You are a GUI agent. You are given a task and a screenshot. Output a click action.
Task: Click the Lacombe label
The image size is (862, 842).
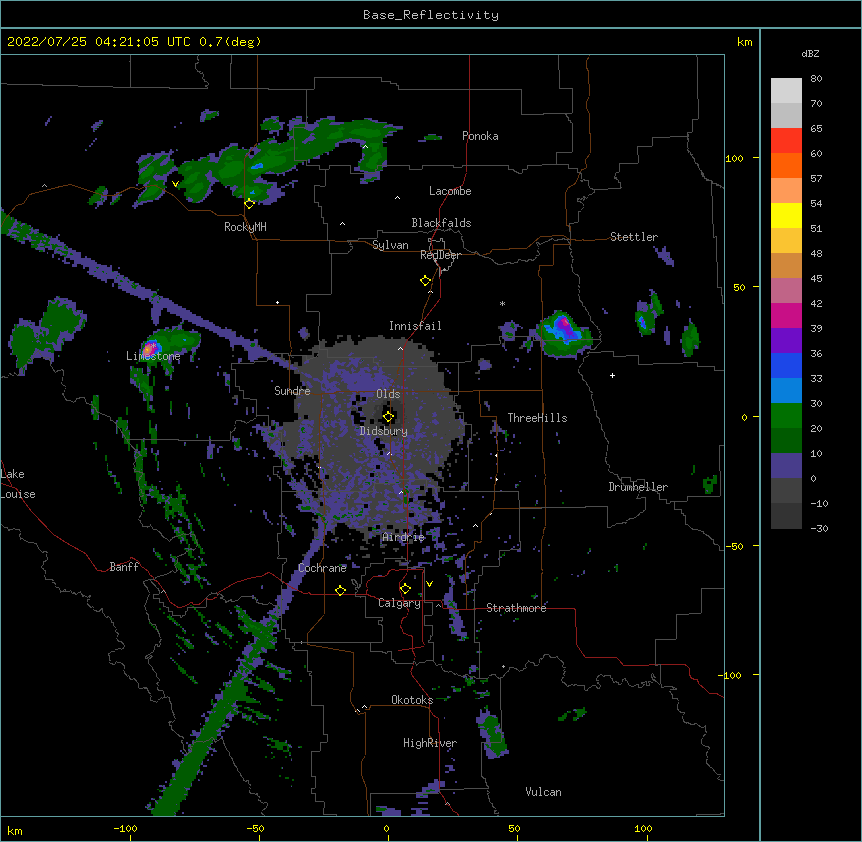[x=450, y=191]
